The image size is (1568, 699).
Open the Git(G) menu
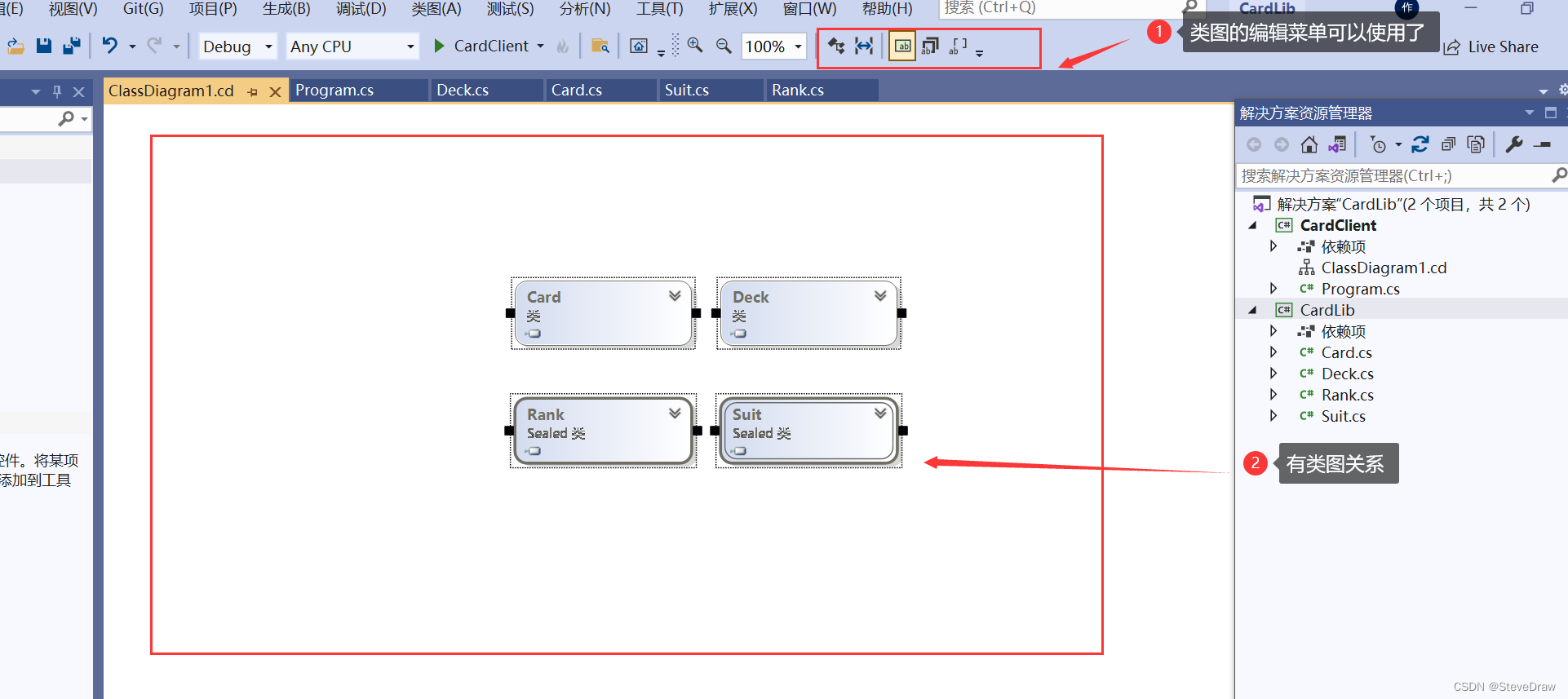(144, 9)
